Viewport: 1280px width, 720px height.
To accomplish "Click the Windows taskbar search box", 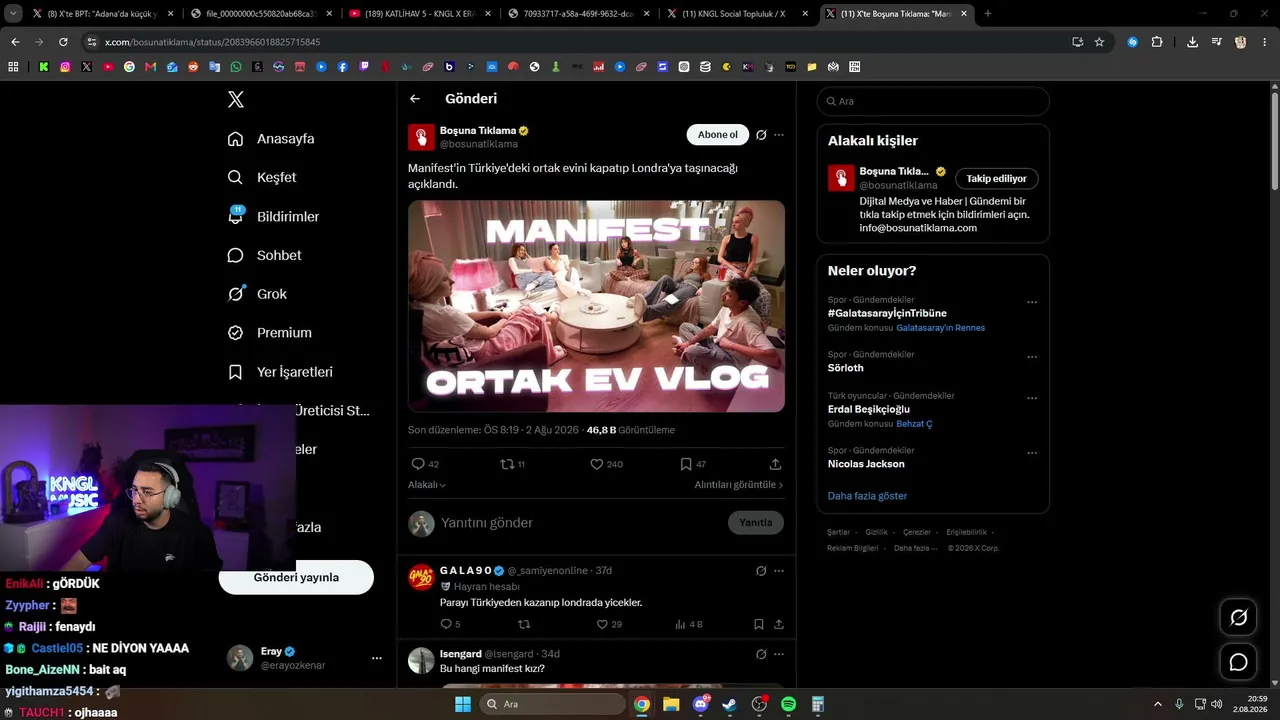I will click(554, 704).
